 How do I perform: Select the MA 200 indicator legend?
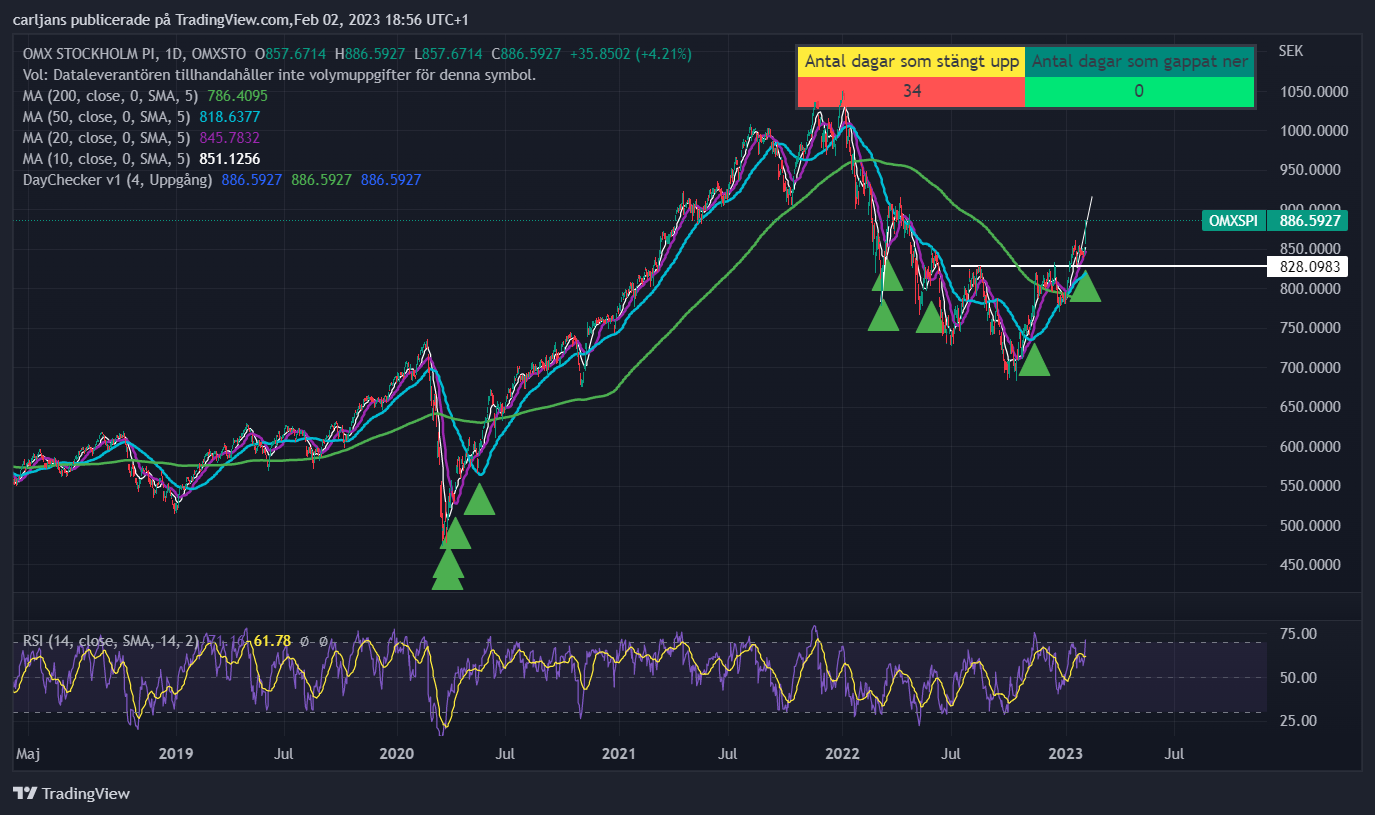point(146,96)
